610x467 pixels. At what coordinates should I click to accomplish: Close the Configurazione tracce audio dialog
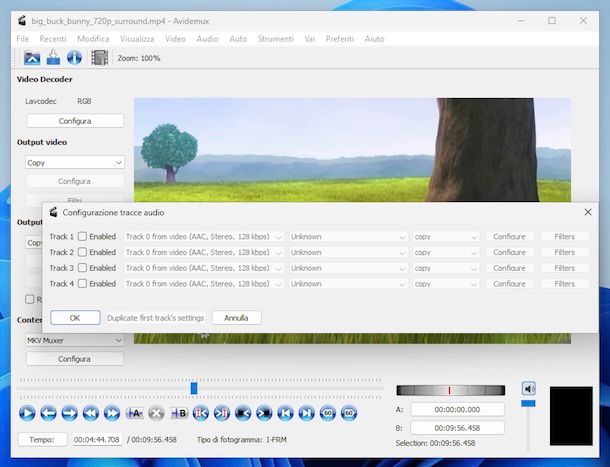[588, 212]
